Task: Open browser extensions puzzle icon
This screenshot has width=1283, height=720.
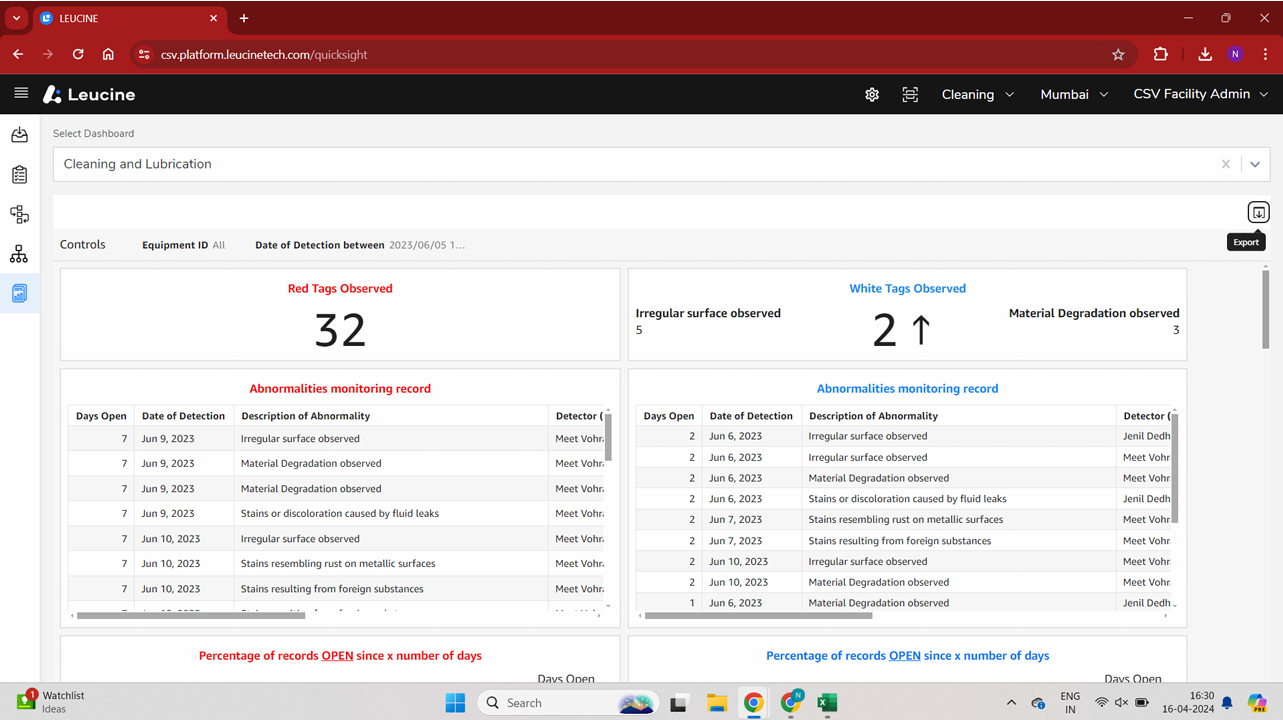Action: tap(1160, 54)
